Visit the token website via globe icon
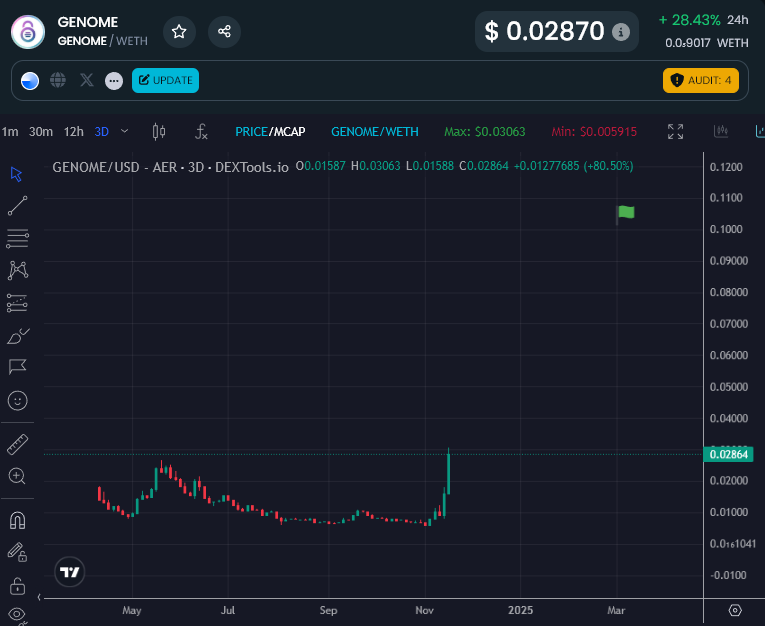765x626 pixels. coord(58,80)
